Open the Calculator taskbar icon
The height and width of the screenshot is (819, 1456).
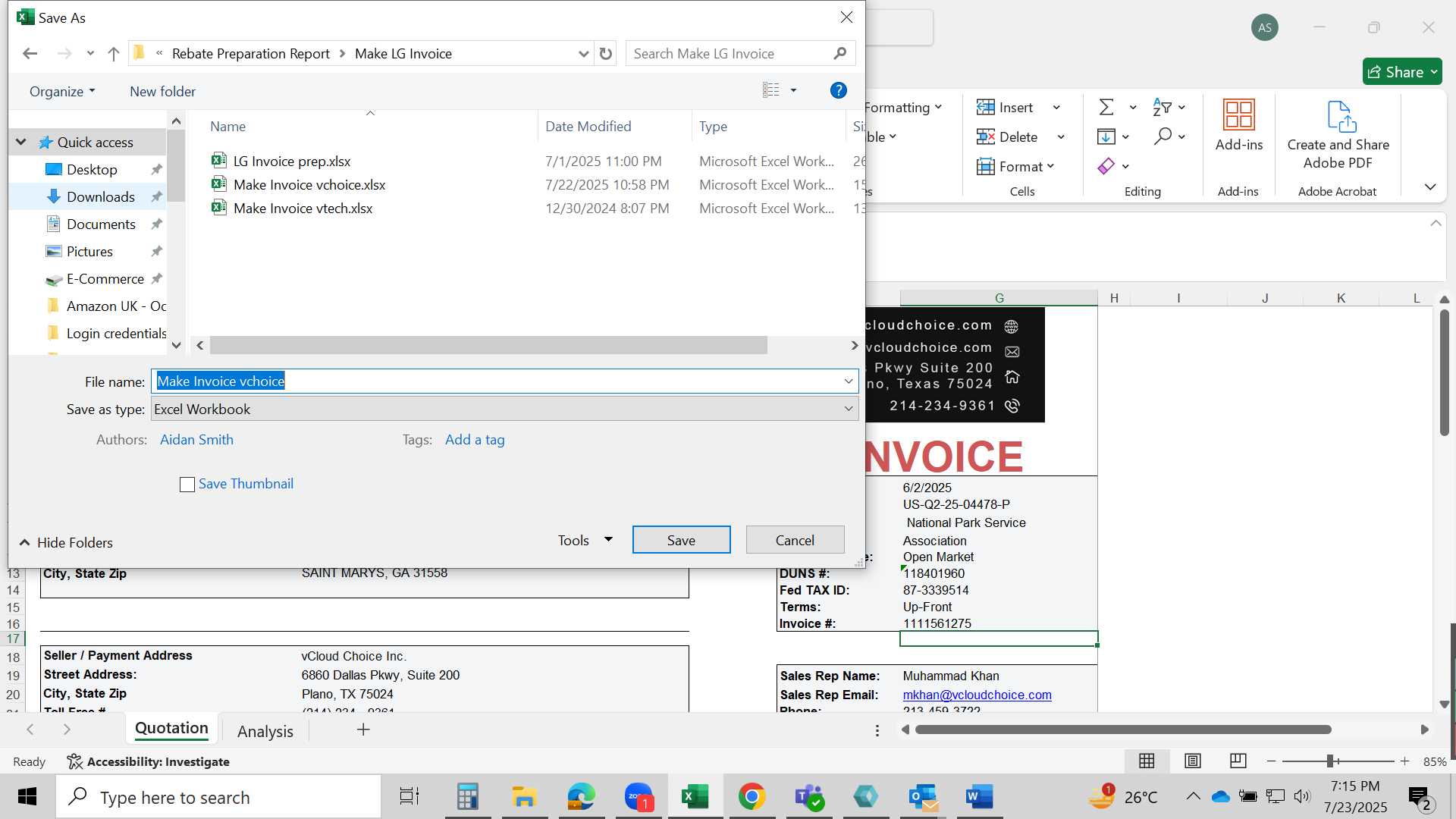coord(467,797)
